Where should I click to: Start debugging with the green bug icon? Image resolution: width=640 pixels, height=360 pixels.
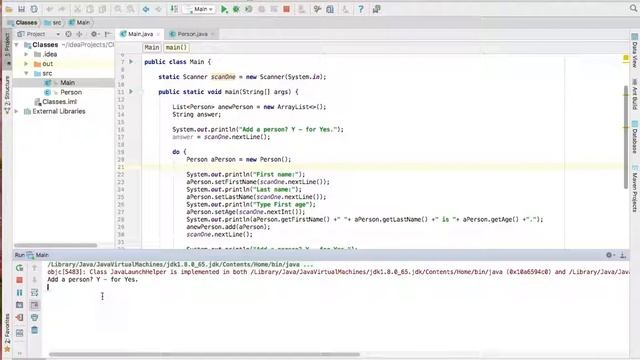coord(236,9)
